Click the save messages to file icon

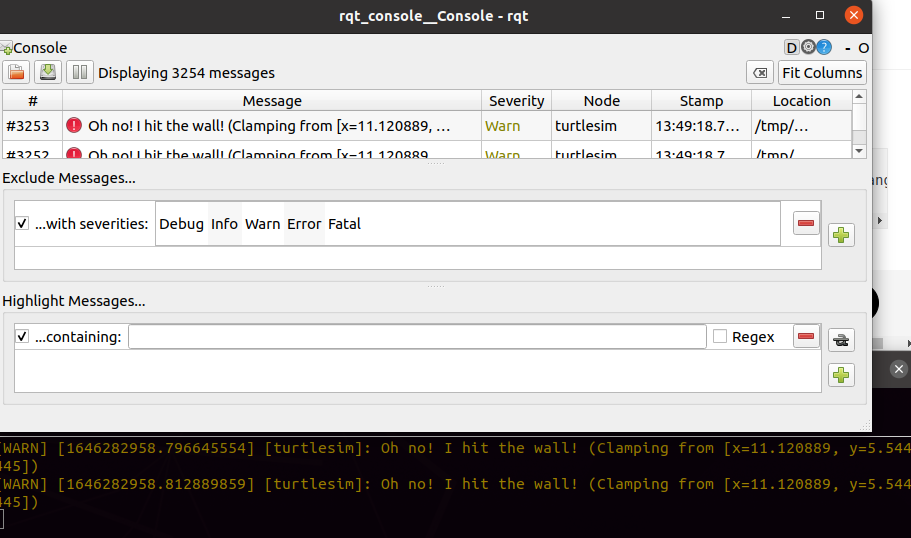pos(48,73)
